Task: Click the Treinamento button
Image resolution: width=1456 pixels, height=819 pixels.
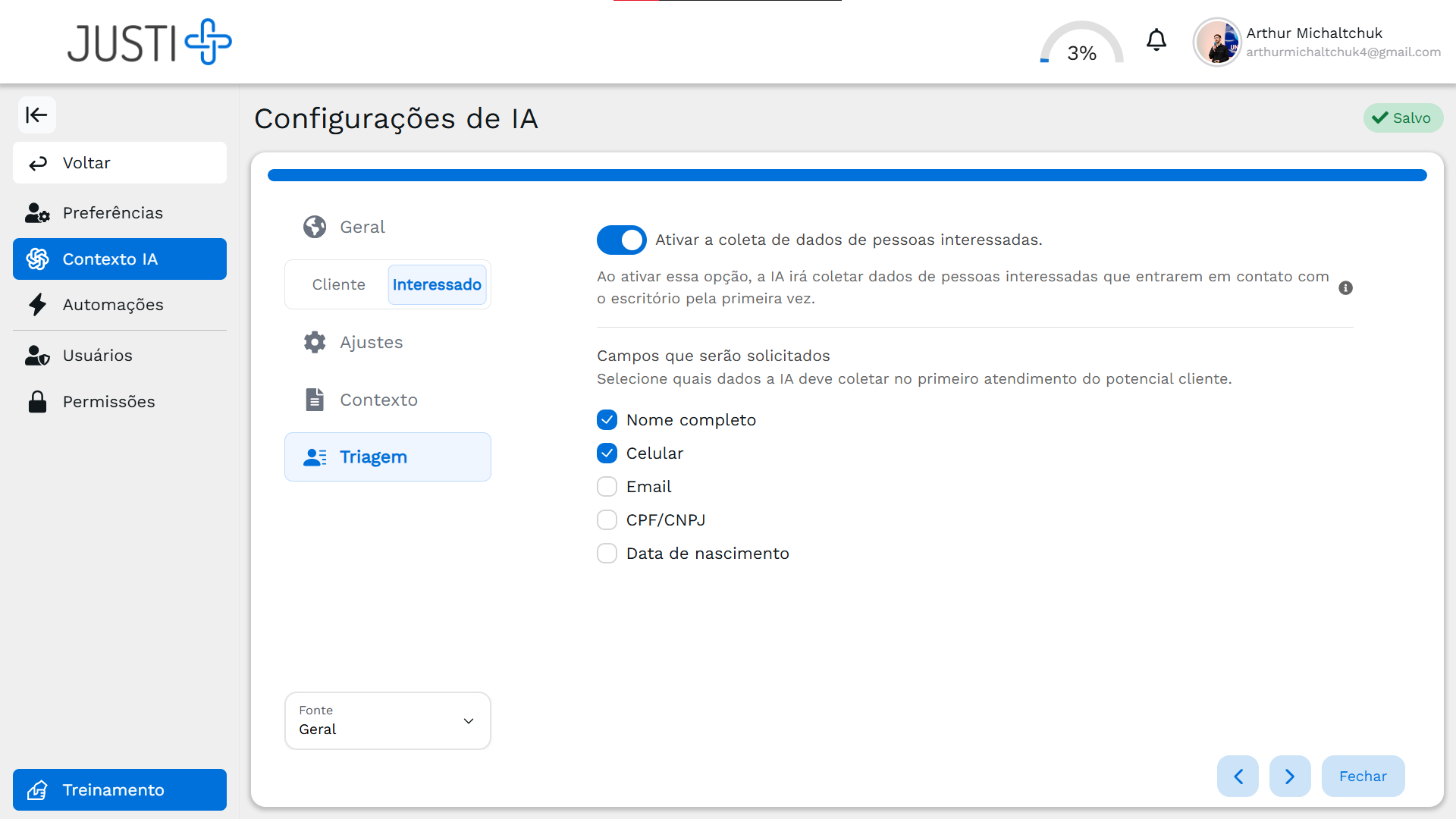Action: pyautogui.click(x=119, y=789)
